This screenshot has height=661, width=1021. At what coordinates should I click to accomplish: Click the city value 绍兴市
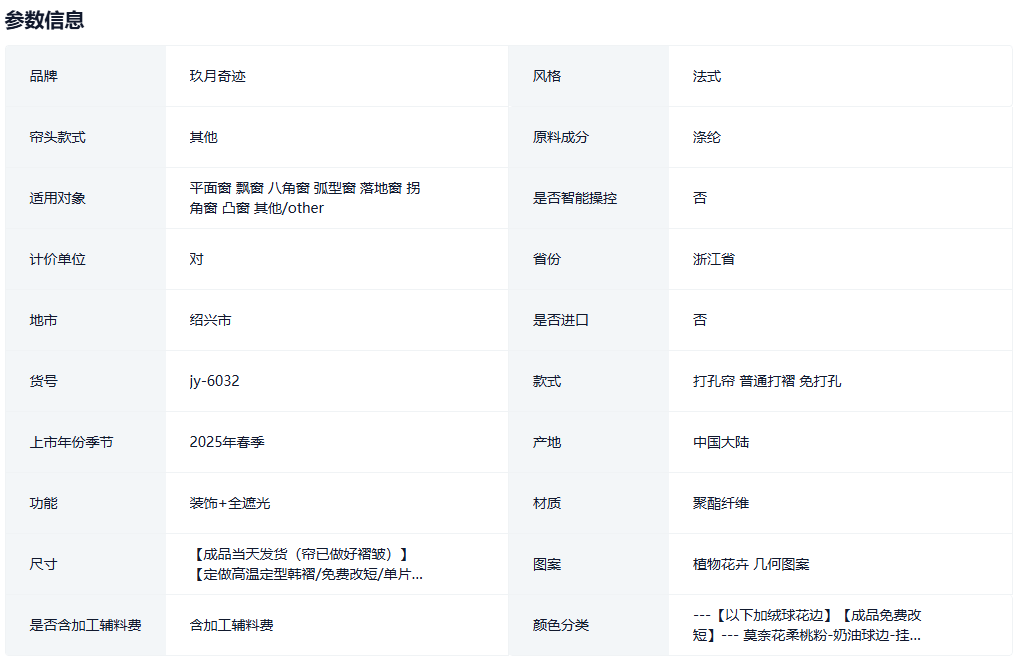pos(210,320)
